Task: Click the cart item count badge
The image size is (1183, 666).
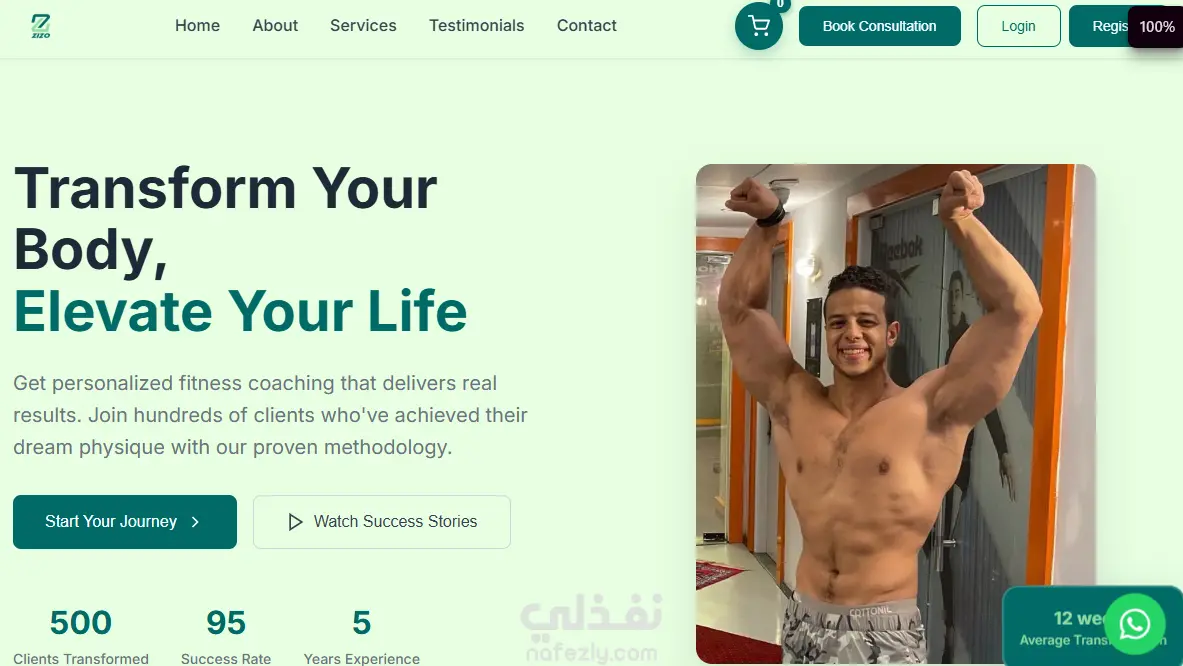Action: point(781,4)
